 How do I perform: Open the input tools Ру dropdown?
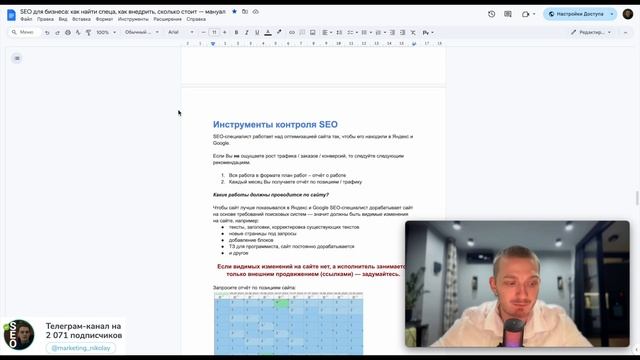pos(428,32)
